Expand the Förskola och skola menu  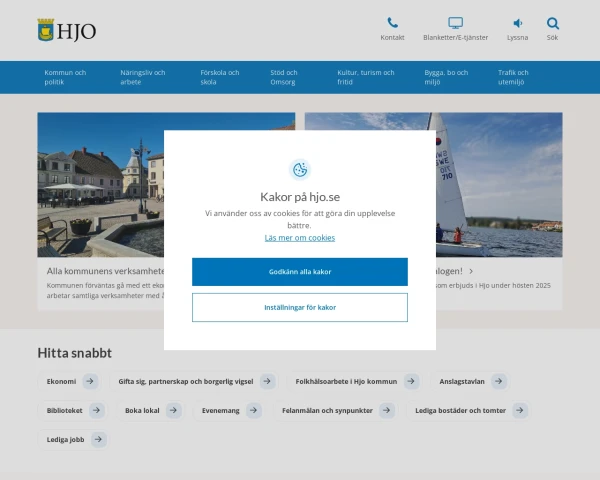(220, 77)
